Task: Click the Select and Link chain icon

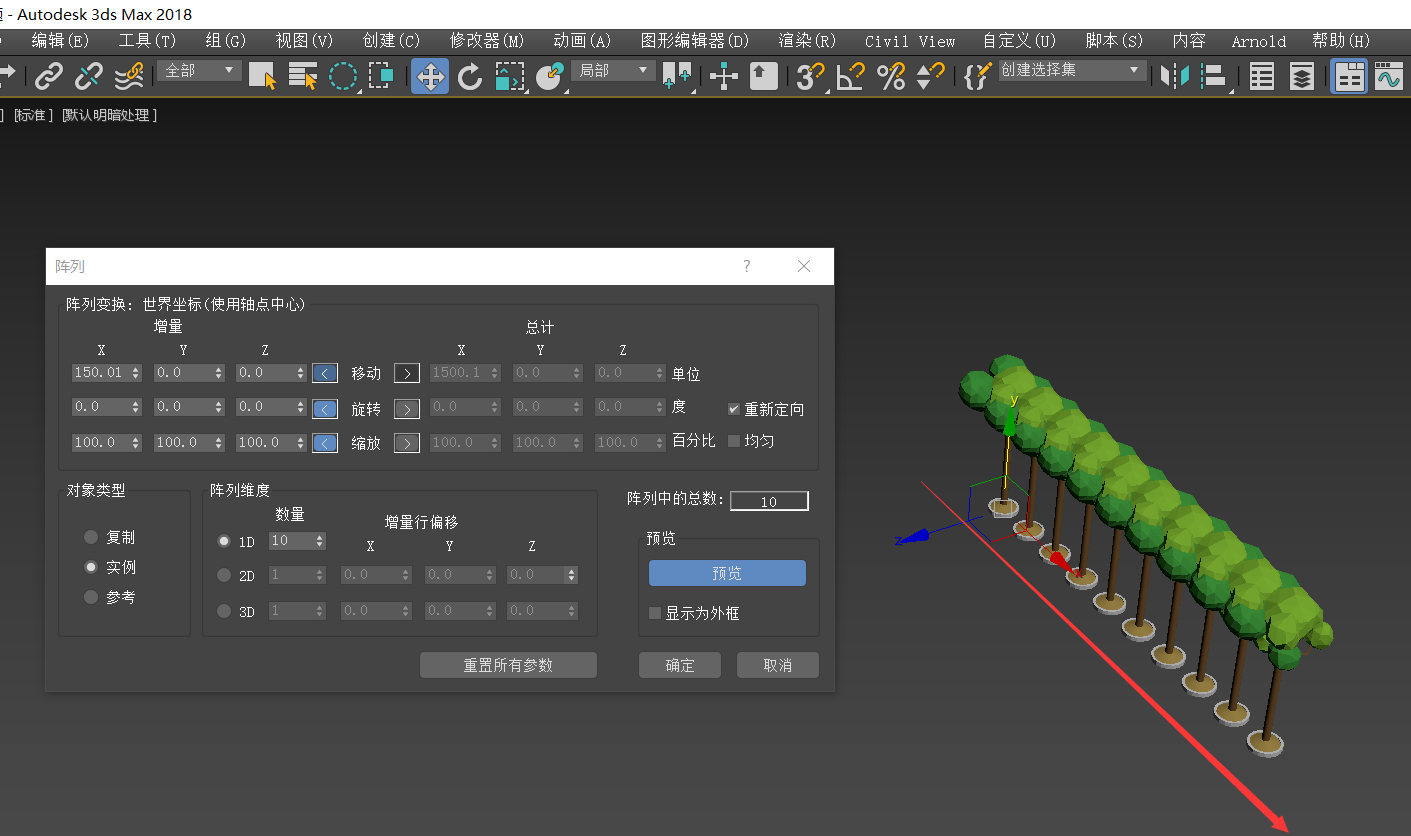Action: click(49, 76)
